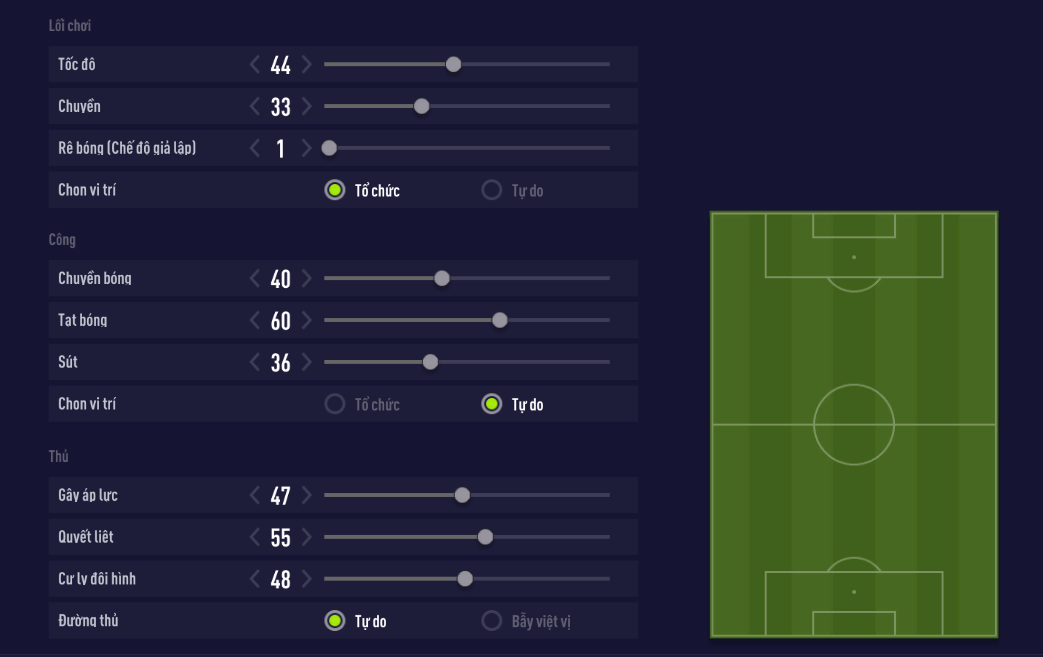Click the center circle of pitch preview
Screen dimensions: 1043x657
(x=854, y=424)
